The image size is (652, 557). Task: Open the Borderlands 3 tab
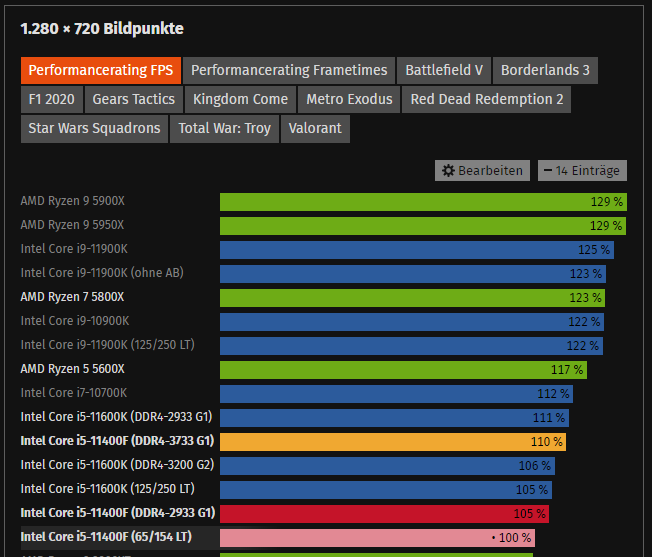click(x=545, y=70)
